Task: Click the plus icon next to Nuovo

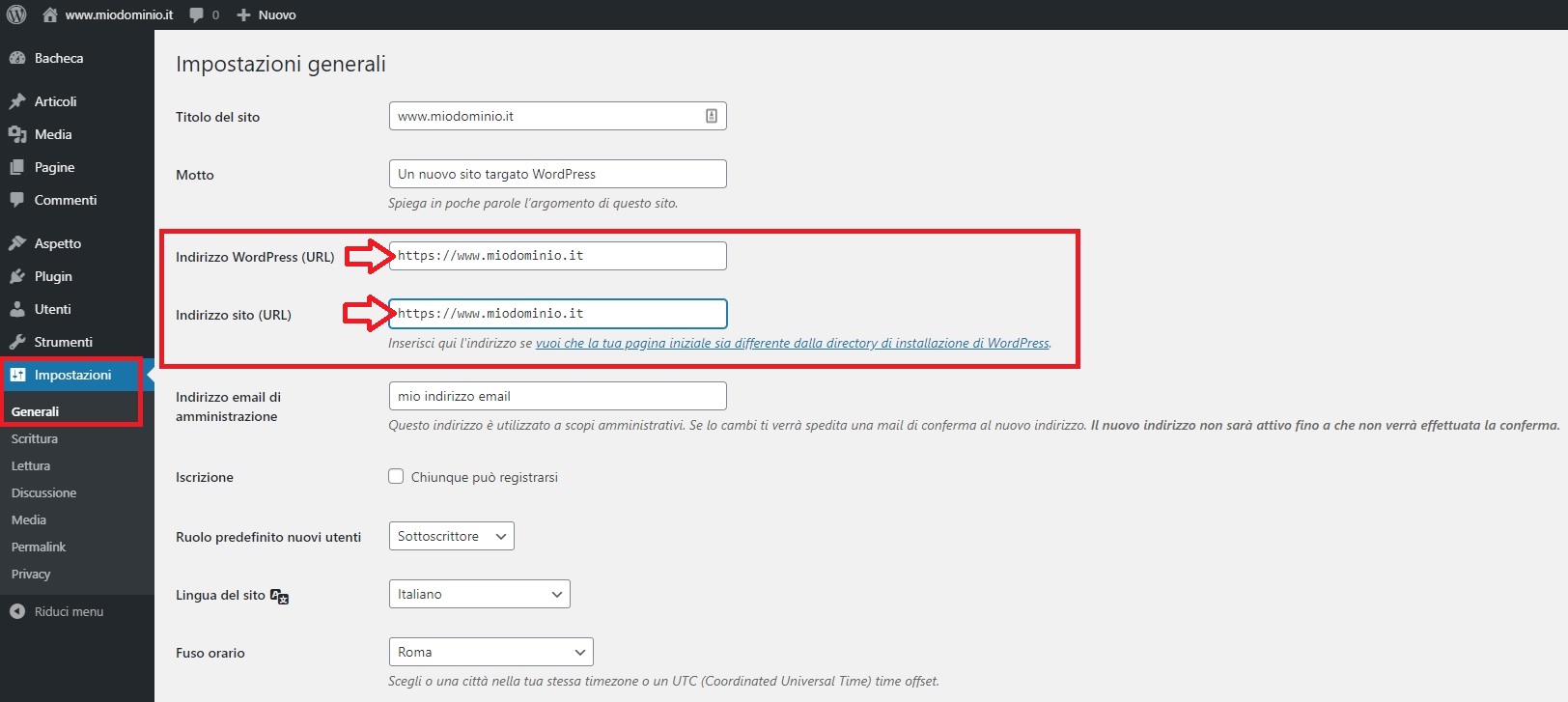Action: (243, 14)
